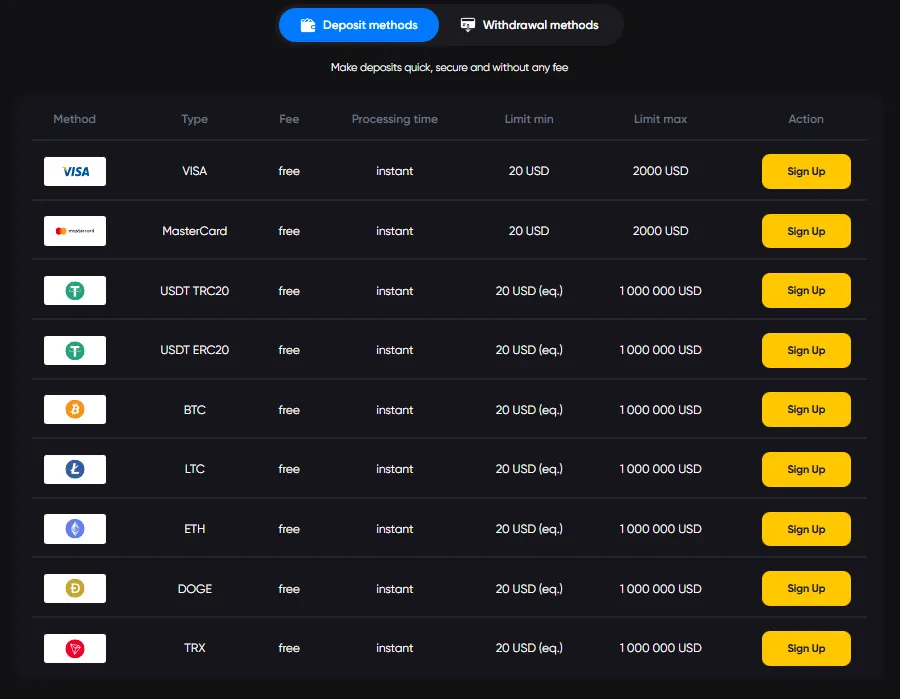Click the USDT TRC20 Tether icon

click(x=74, y=290)
